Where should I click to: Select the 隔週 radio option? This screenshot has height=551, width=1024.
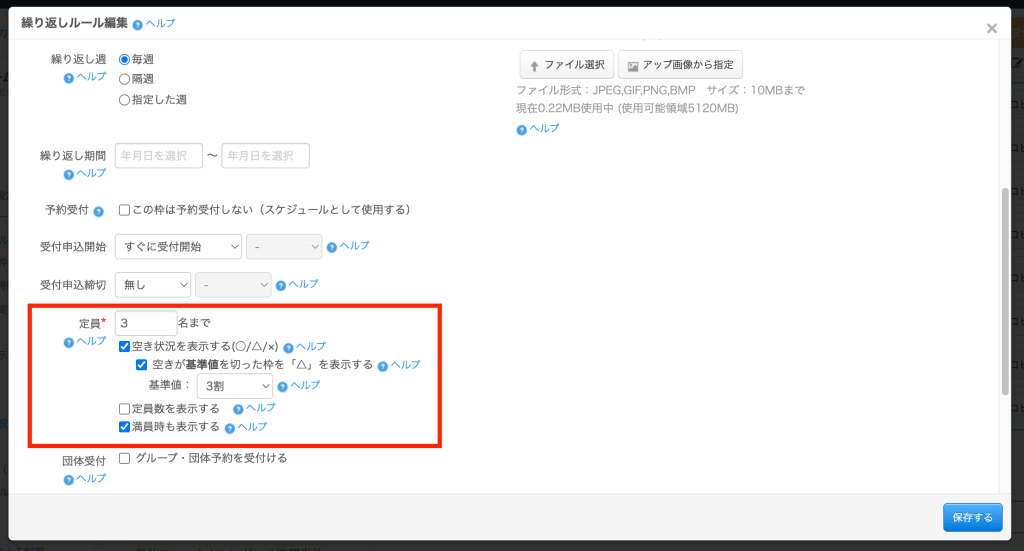(125, 79)
